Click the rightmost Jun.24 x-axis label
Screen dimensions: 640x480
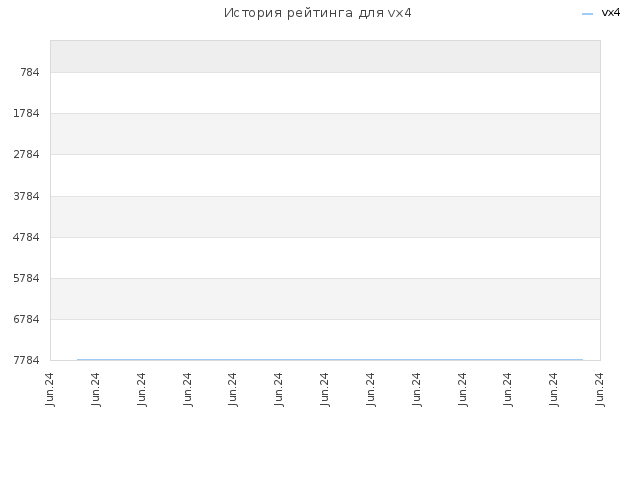[x=599, y=389]
